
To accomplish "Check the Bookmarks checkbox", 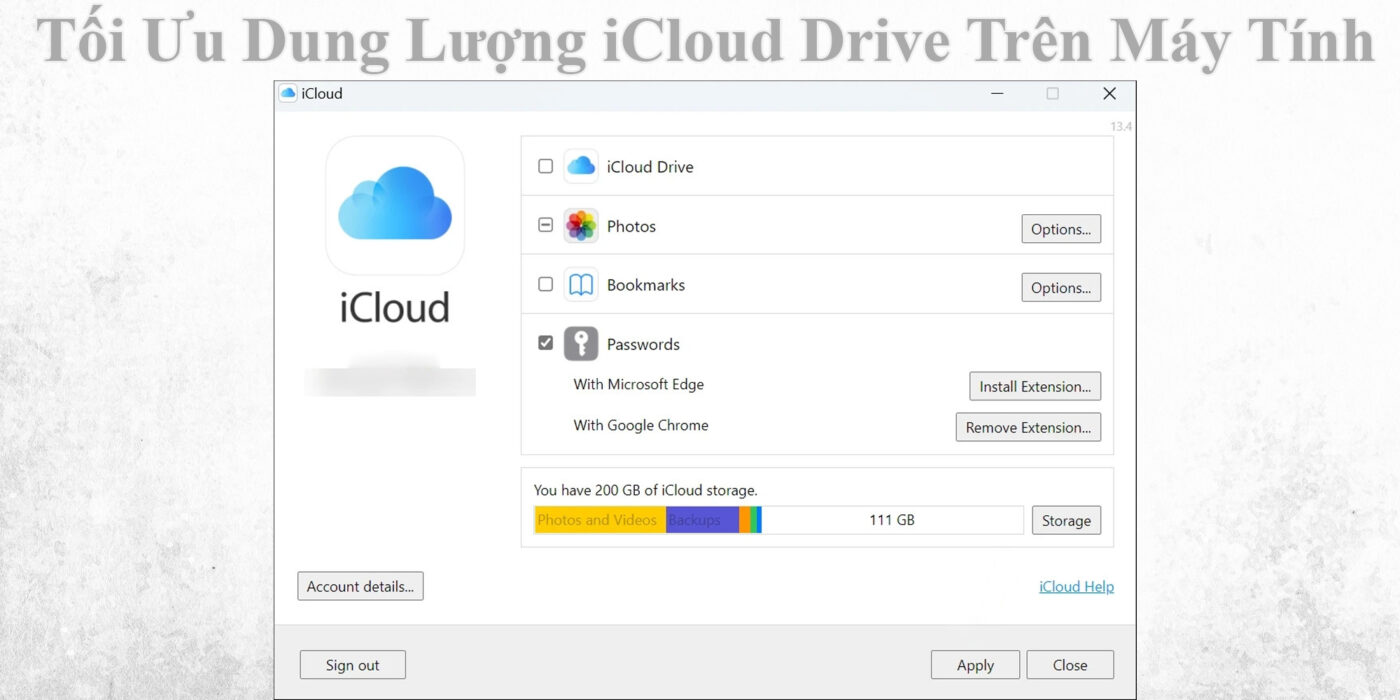I will pyautogui.click(x=545, y=284).
